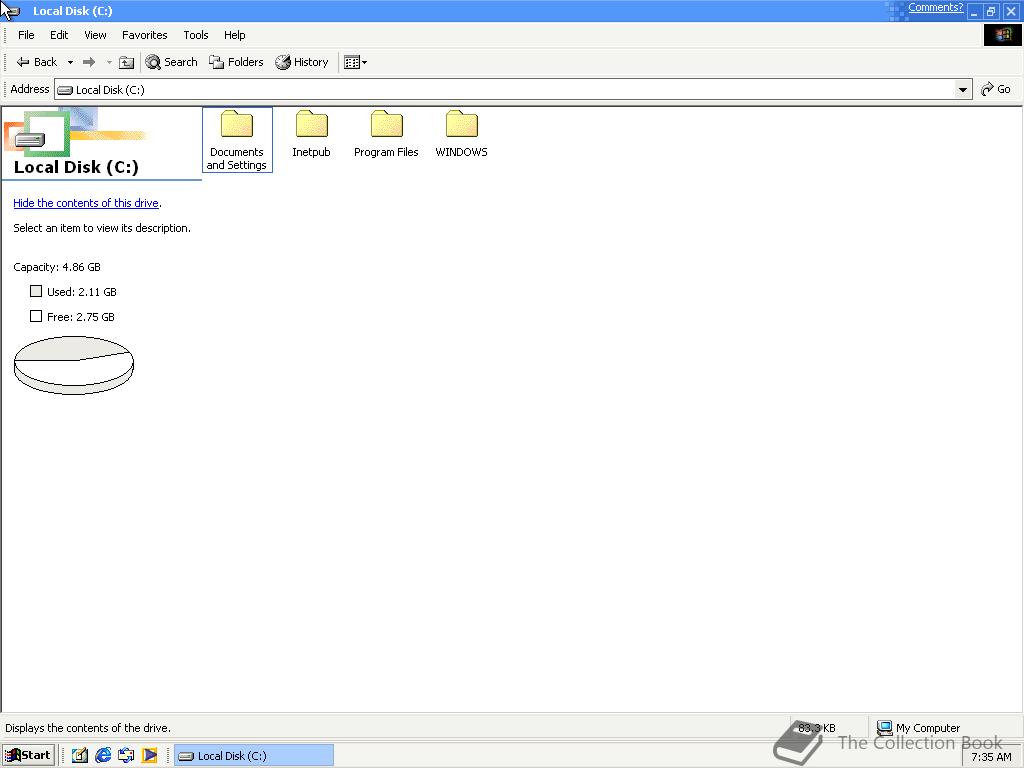Launch Outlook Express from quick launch
Viewport: 1024px width, 768px height.
pyautogui.click(x=126, y=756)
